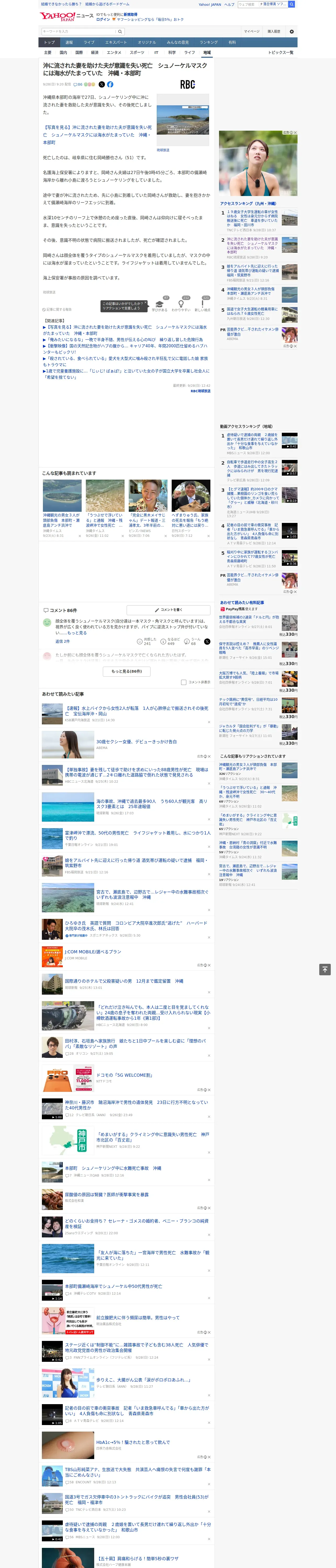
Task: Click the ログイン link
Action: point(103,20)
